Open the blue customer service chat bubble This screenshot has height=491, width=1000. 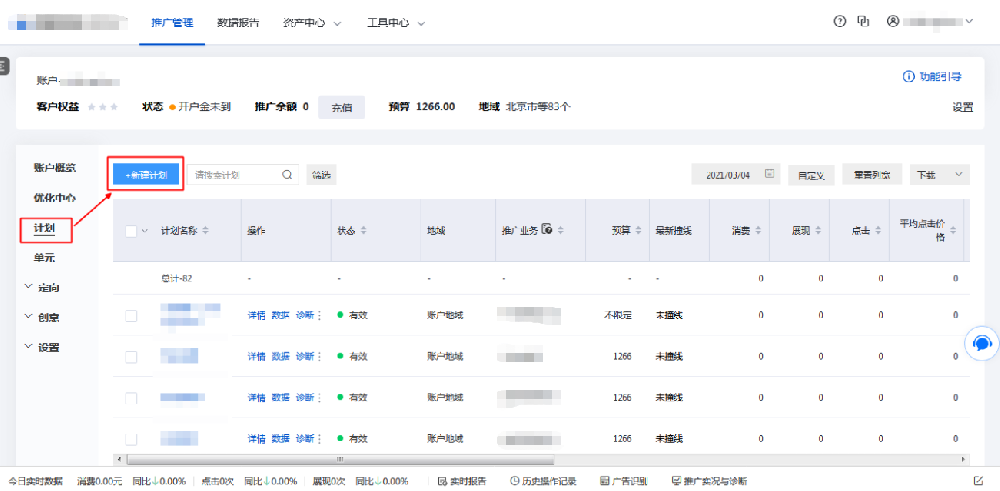click(981, 343)
